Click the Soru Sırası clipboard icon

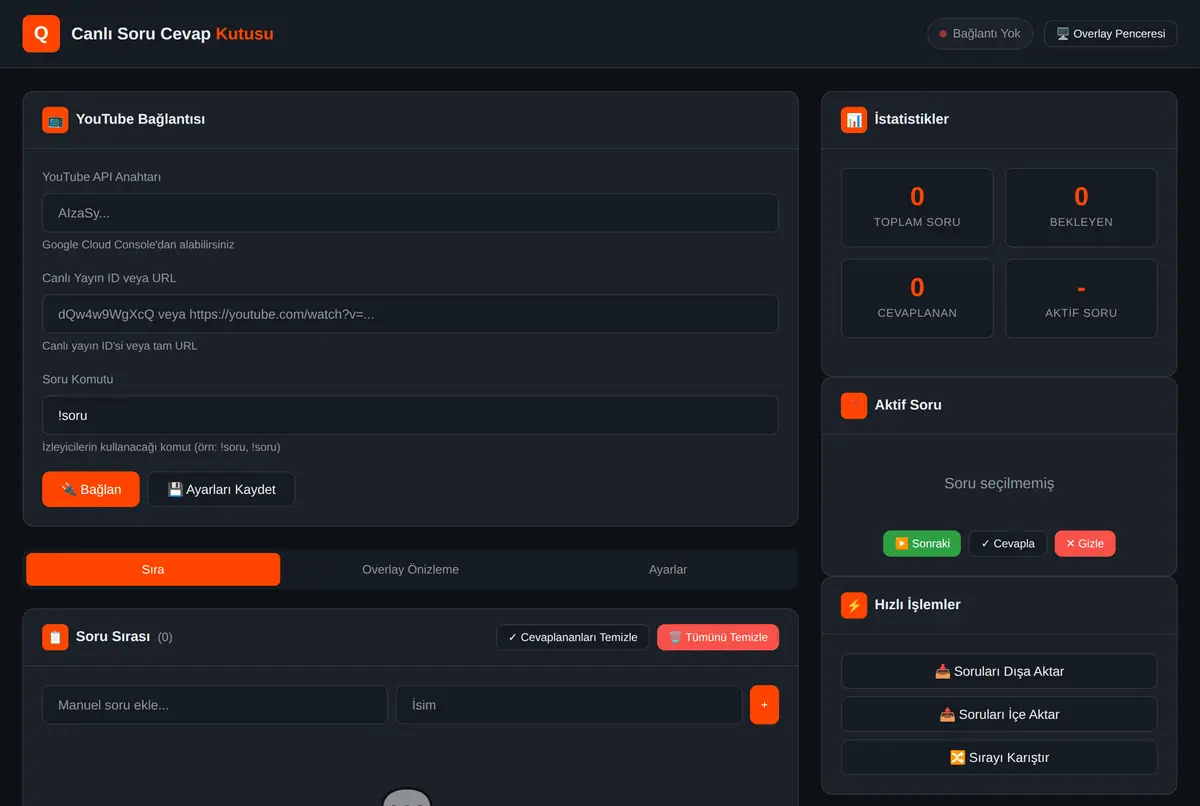click(55, 637)
